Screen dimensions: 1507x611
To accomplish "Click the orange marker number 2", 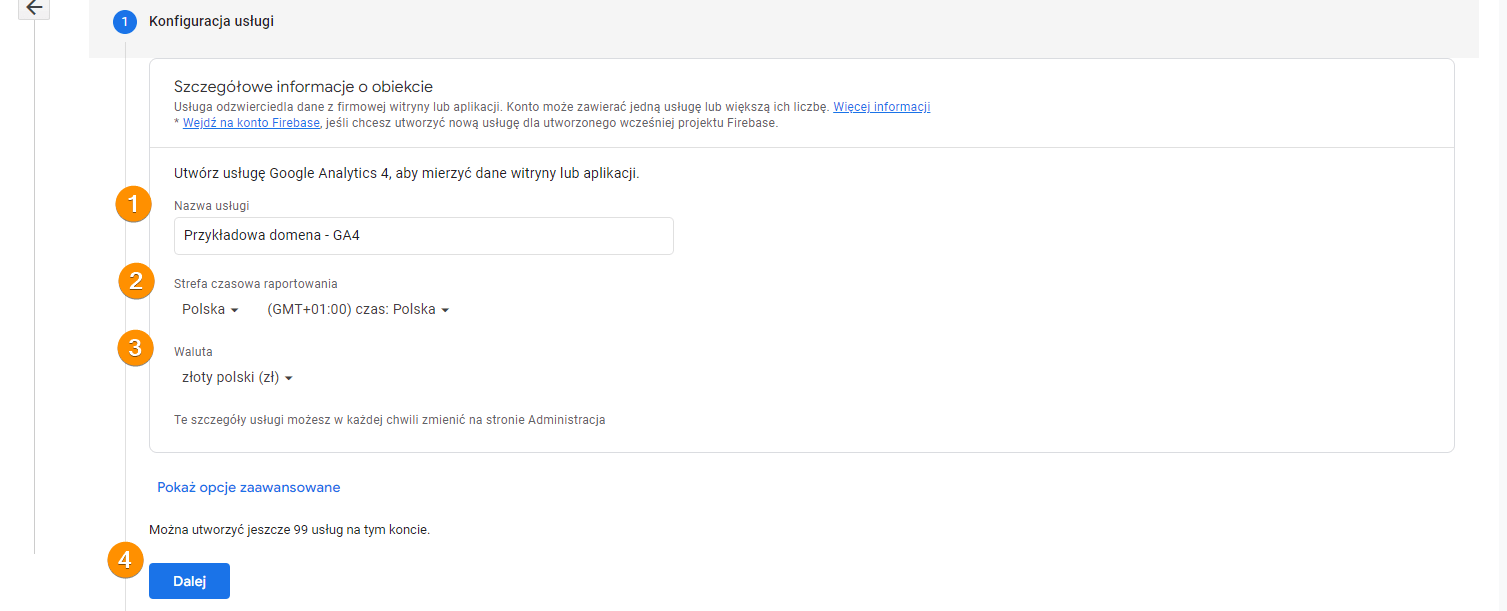I will point(136,281).
